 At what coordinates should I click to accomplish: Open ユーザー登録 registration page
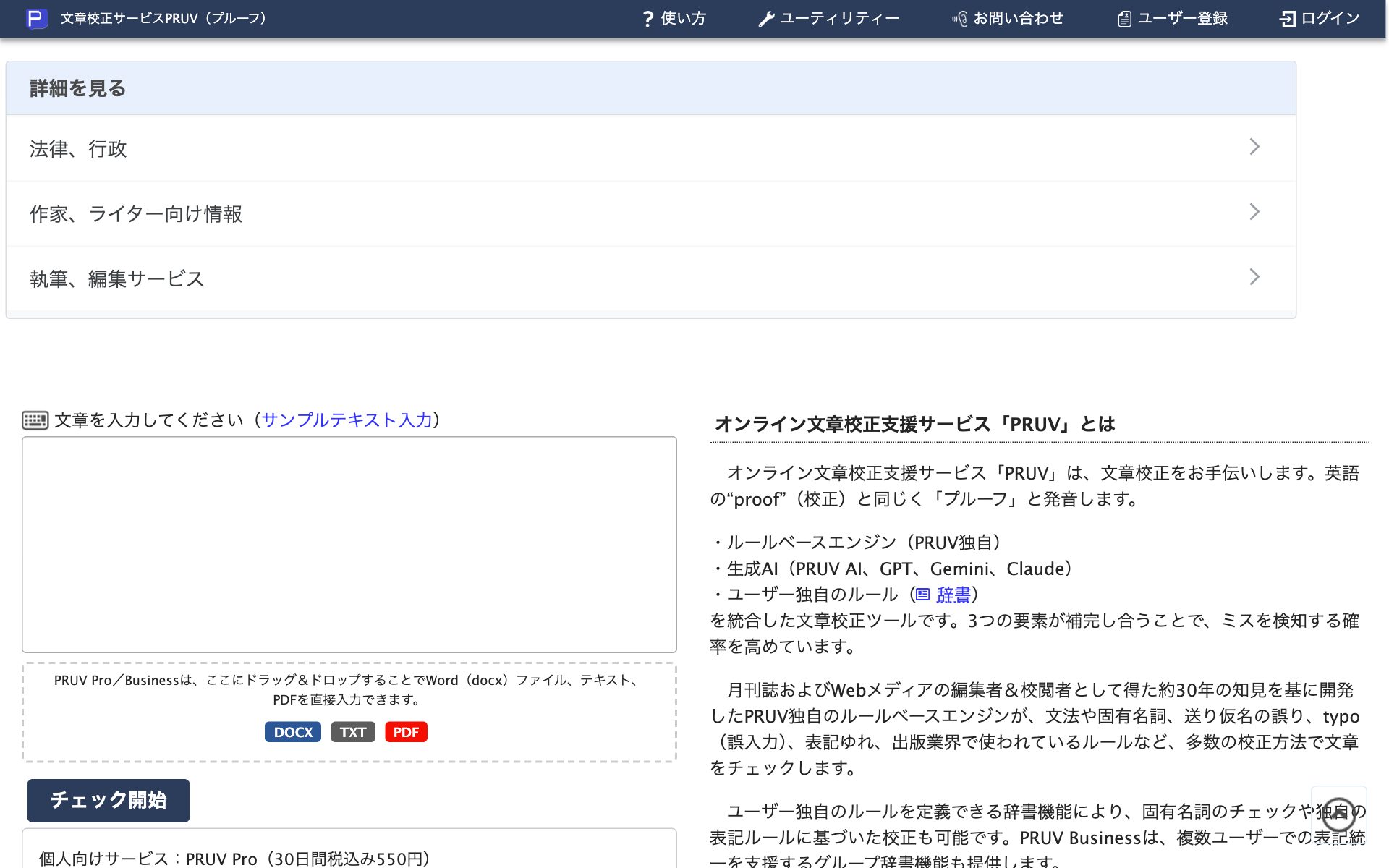coord(1172,18)
